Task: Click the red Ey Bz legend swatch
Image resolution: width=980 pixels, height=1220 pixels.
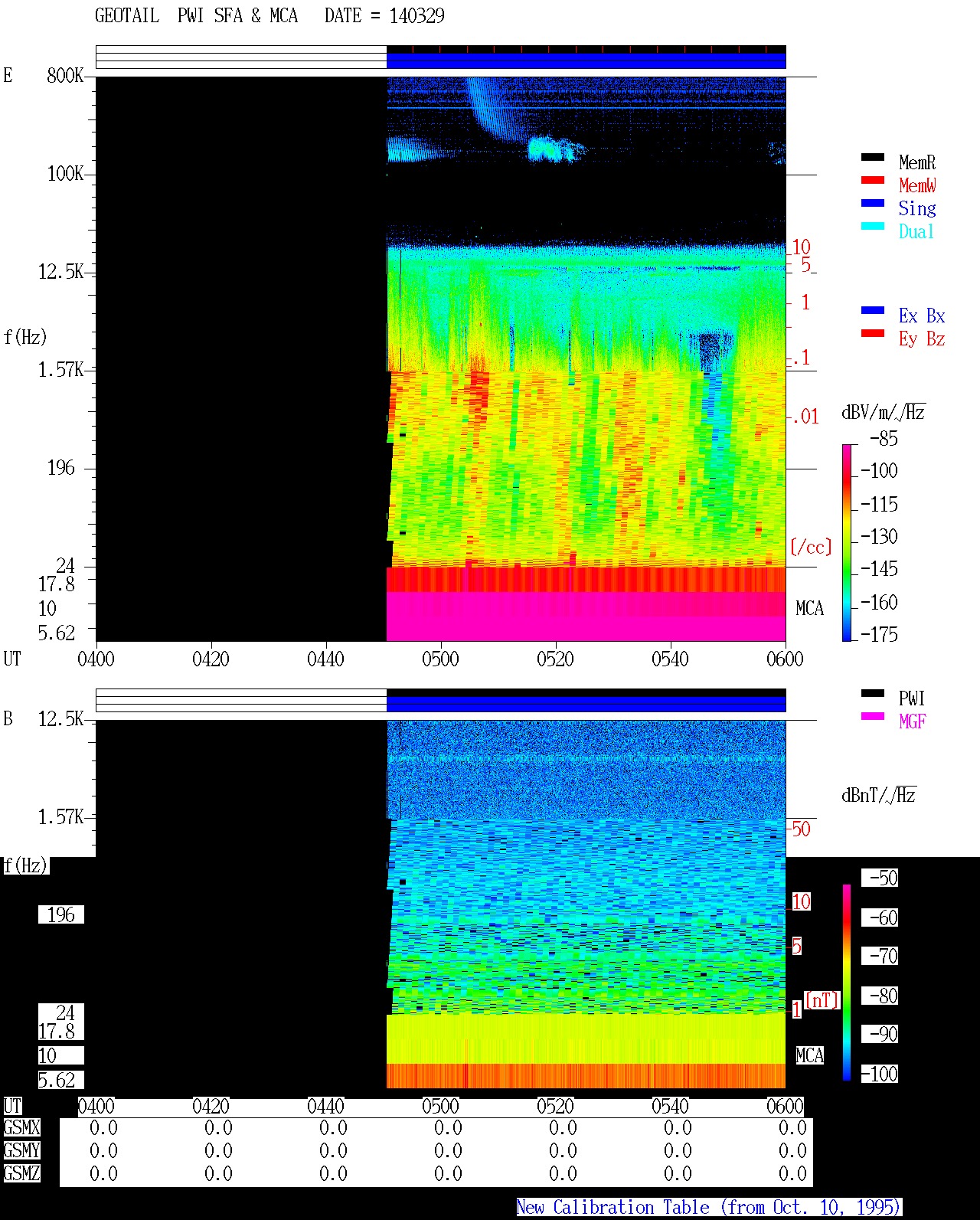Action: pyautogui.click(x=873, y=333)
